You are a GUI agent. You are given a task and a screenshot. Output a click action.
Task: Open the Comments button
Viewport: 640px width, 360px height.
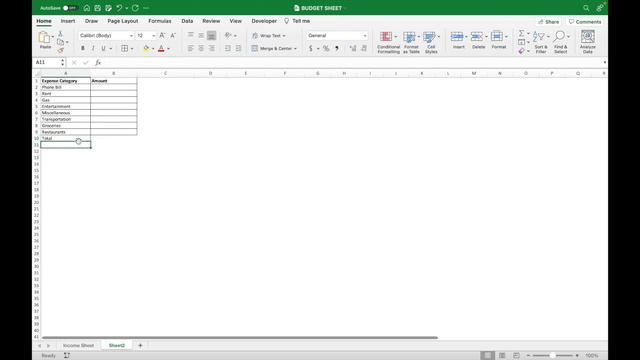click(585, 22)
